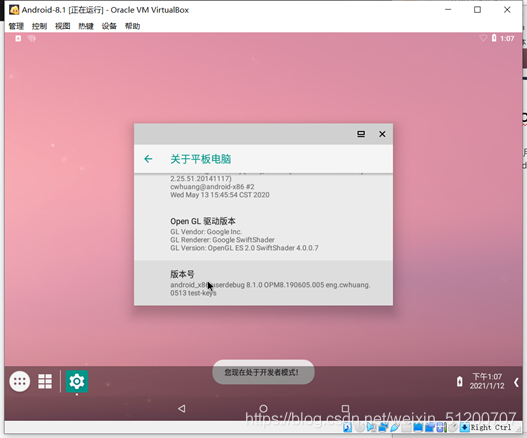
Task: Open the 管理 menu in VirtualBox
Action: (x=16, y=26)
